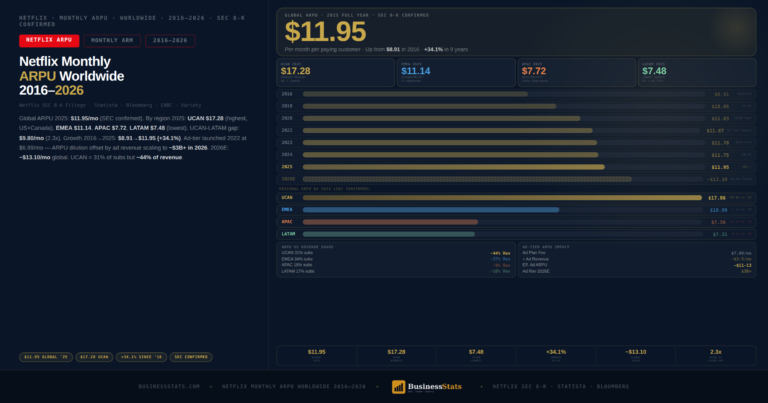Click the $11.95 stat in the bottom summary strip

point(316,352)
